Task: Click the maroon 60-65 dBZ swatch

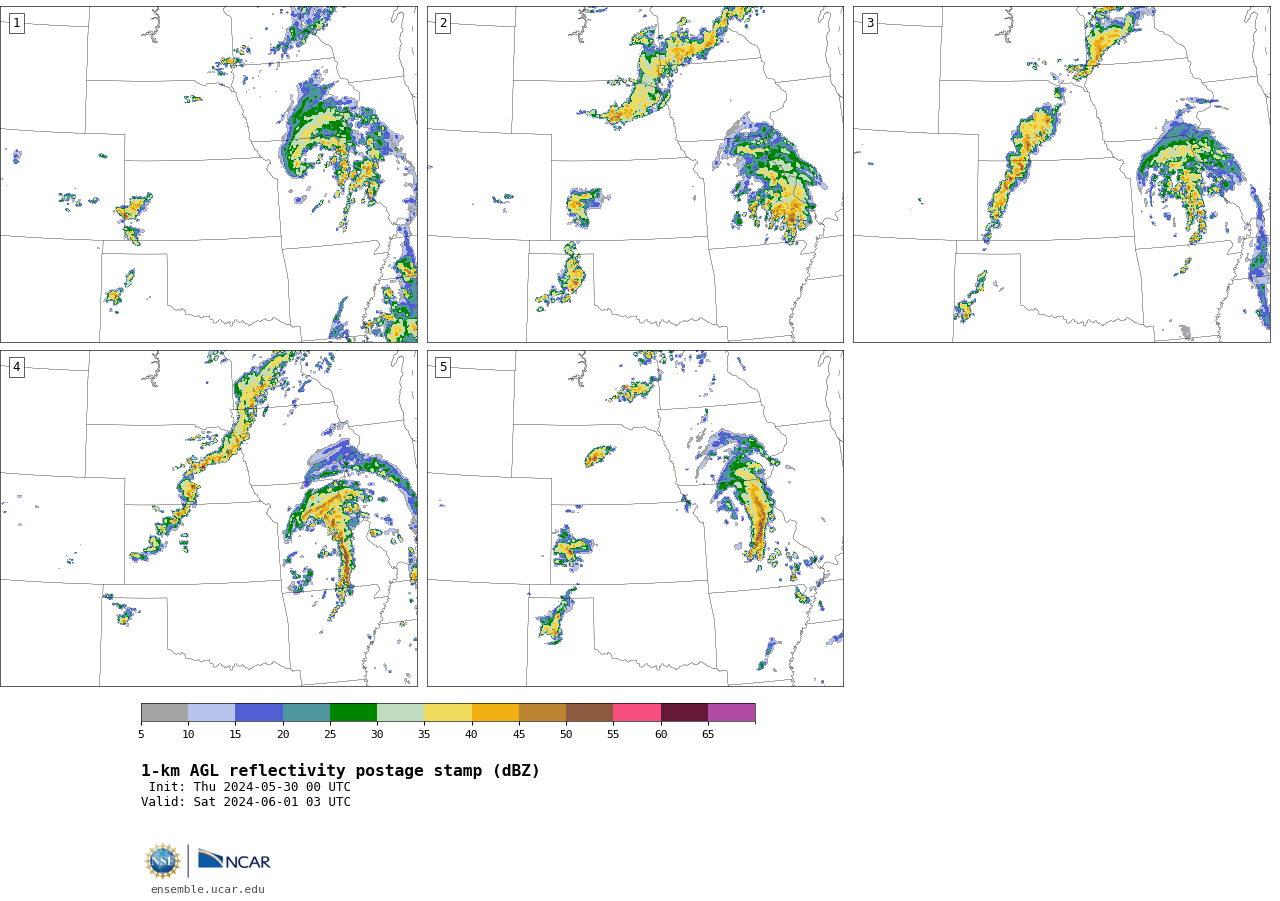Action: coord(684,713)
